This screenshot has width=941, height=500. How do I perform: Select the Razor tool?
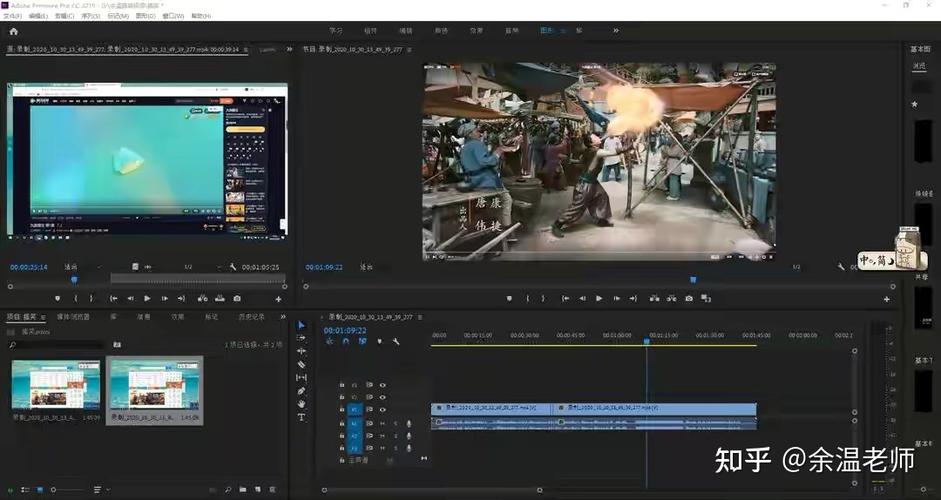pyautogui.click(x=301, y=364)
